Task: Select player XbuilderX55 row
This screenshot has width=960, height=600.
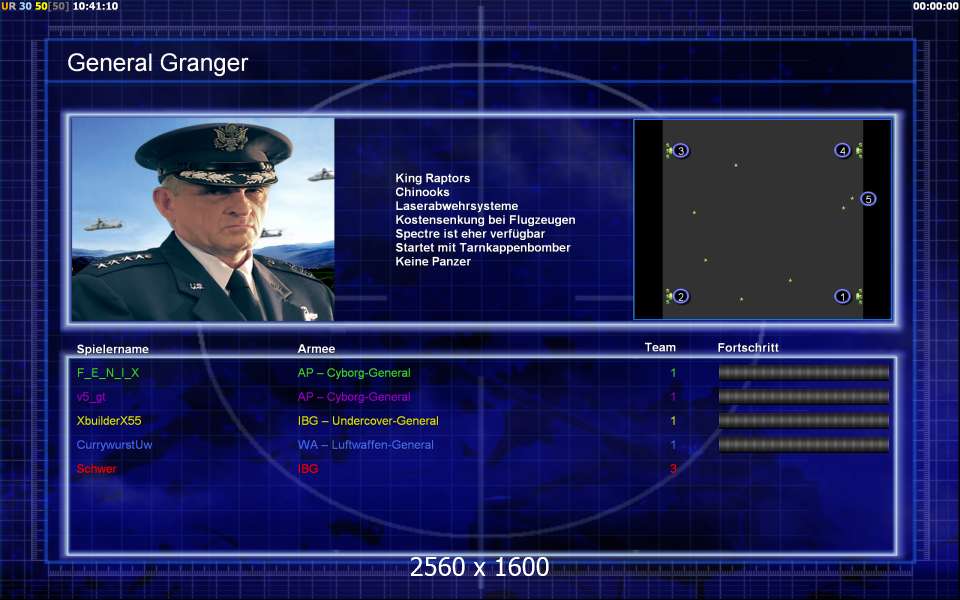Action: (482, 421)
